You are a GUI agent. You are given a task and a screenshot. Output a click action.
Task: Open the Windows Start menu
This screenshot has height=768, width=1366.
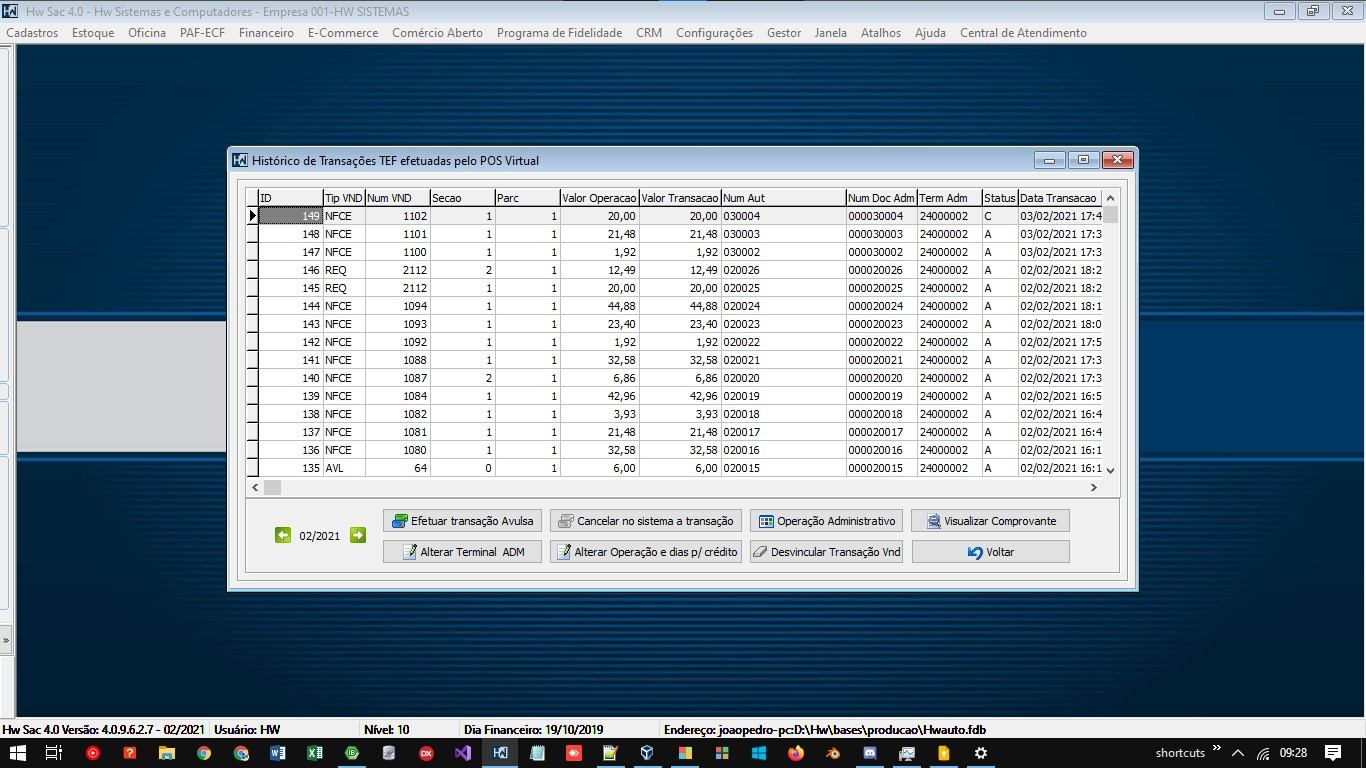16,753
